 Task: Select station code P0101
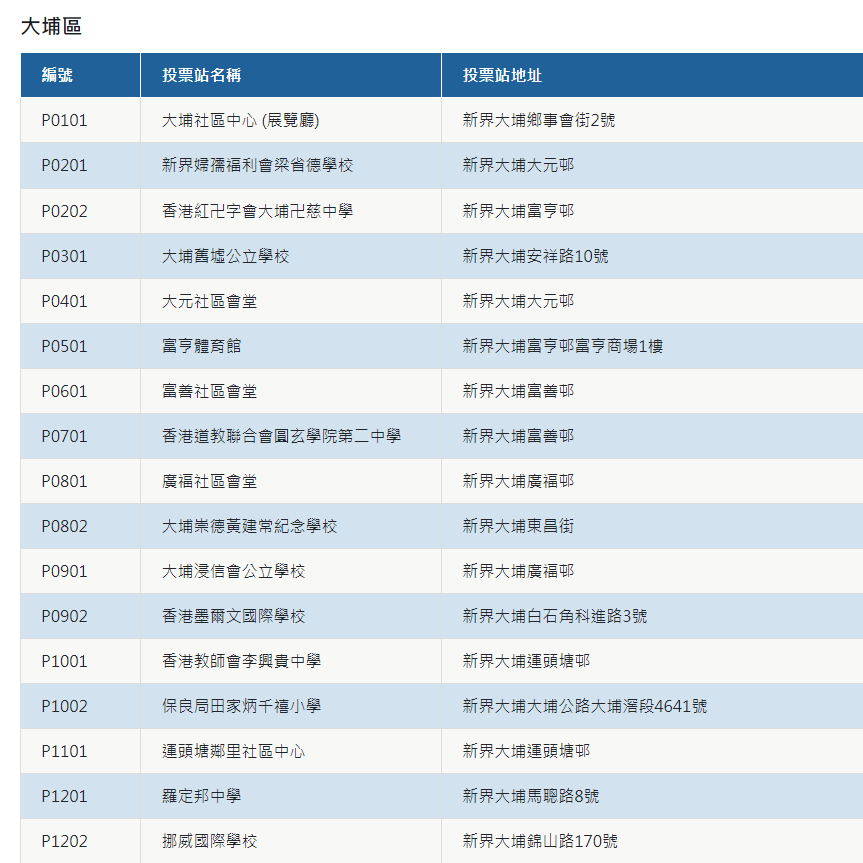(64, 120)
